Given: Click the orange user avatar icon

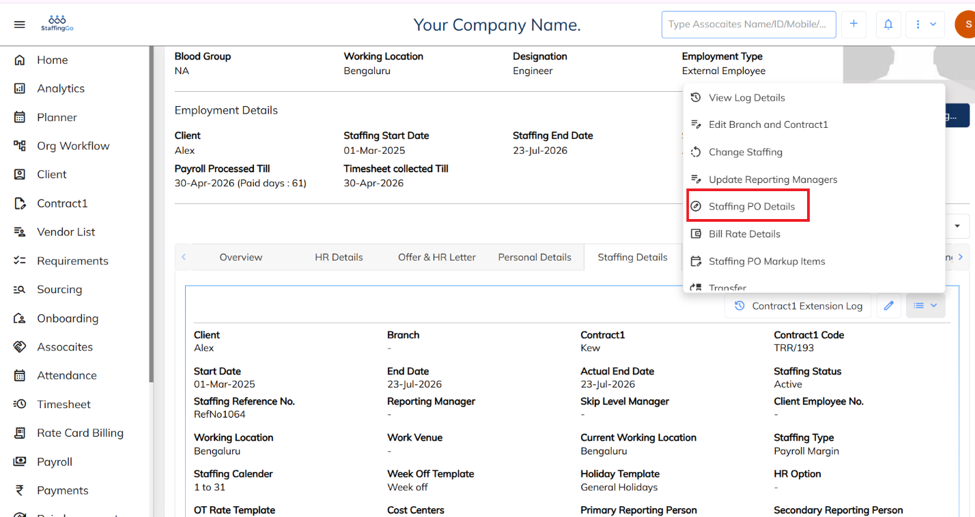Looking at the screenshot, I should [x=966, y=24].
